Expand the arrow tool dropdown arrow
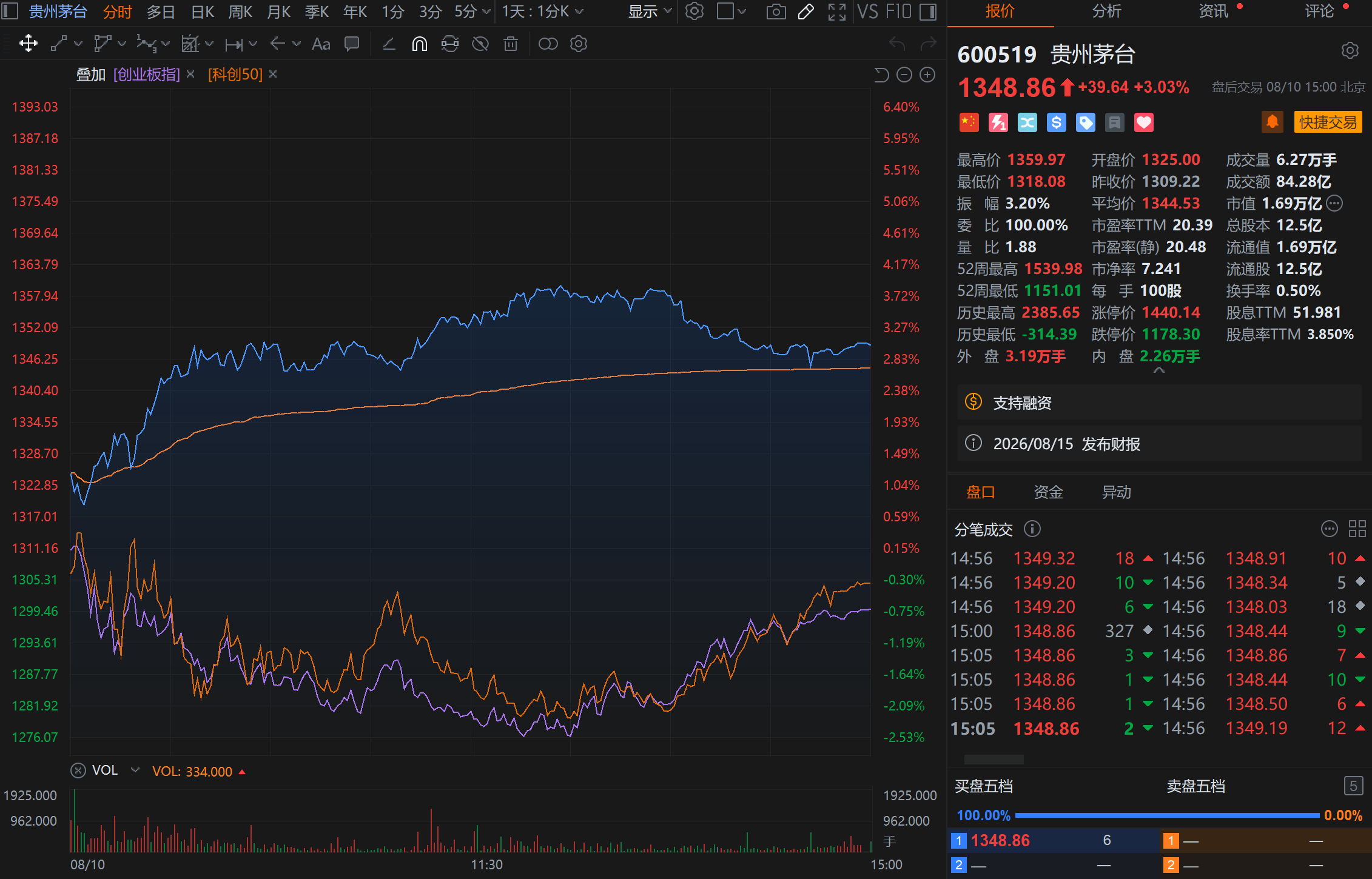 [x=296, y=44]
